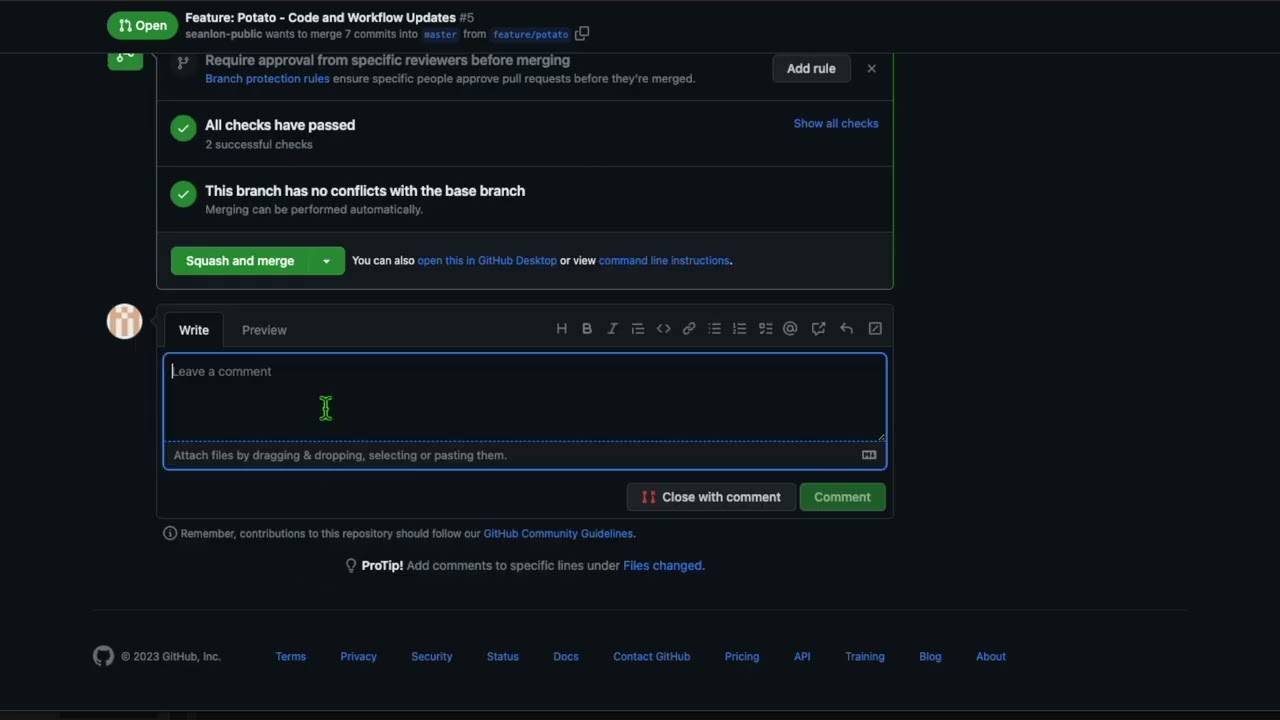Open the Docs footer link
This screenshot has width=1280, height=720.
(x=566, y=657)
